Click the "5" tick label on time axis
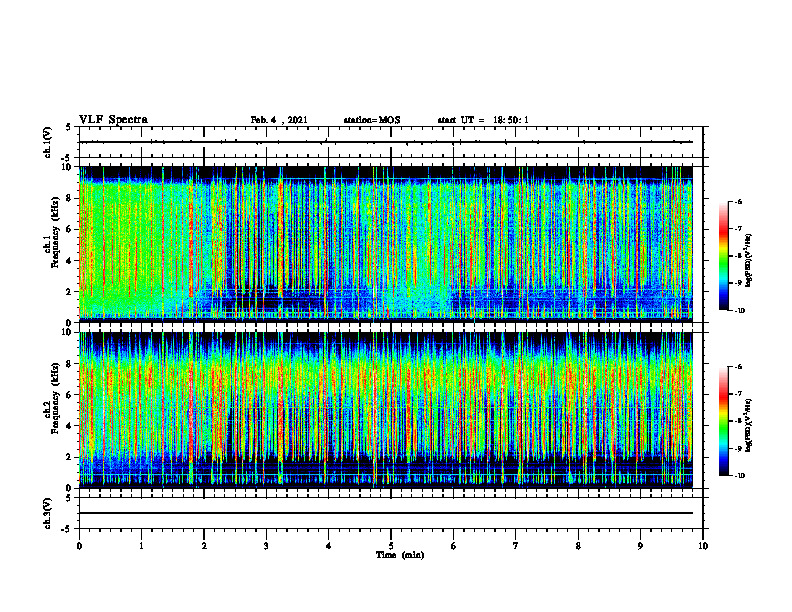The image size is (792, 612). click(x=391, y=546)
